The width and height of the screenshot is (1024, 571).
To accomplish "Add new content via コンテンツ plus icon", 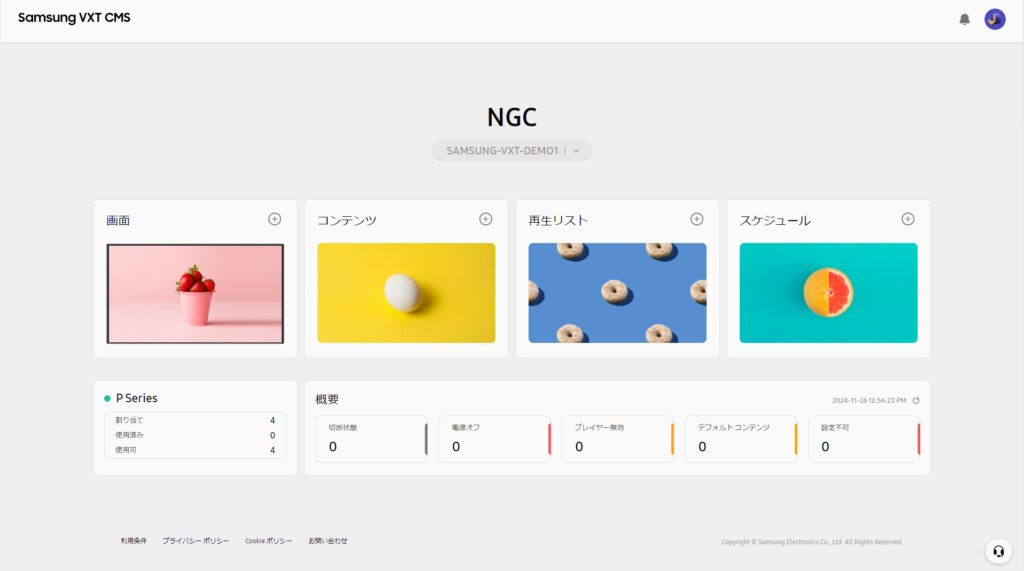I will click(485, 220).
